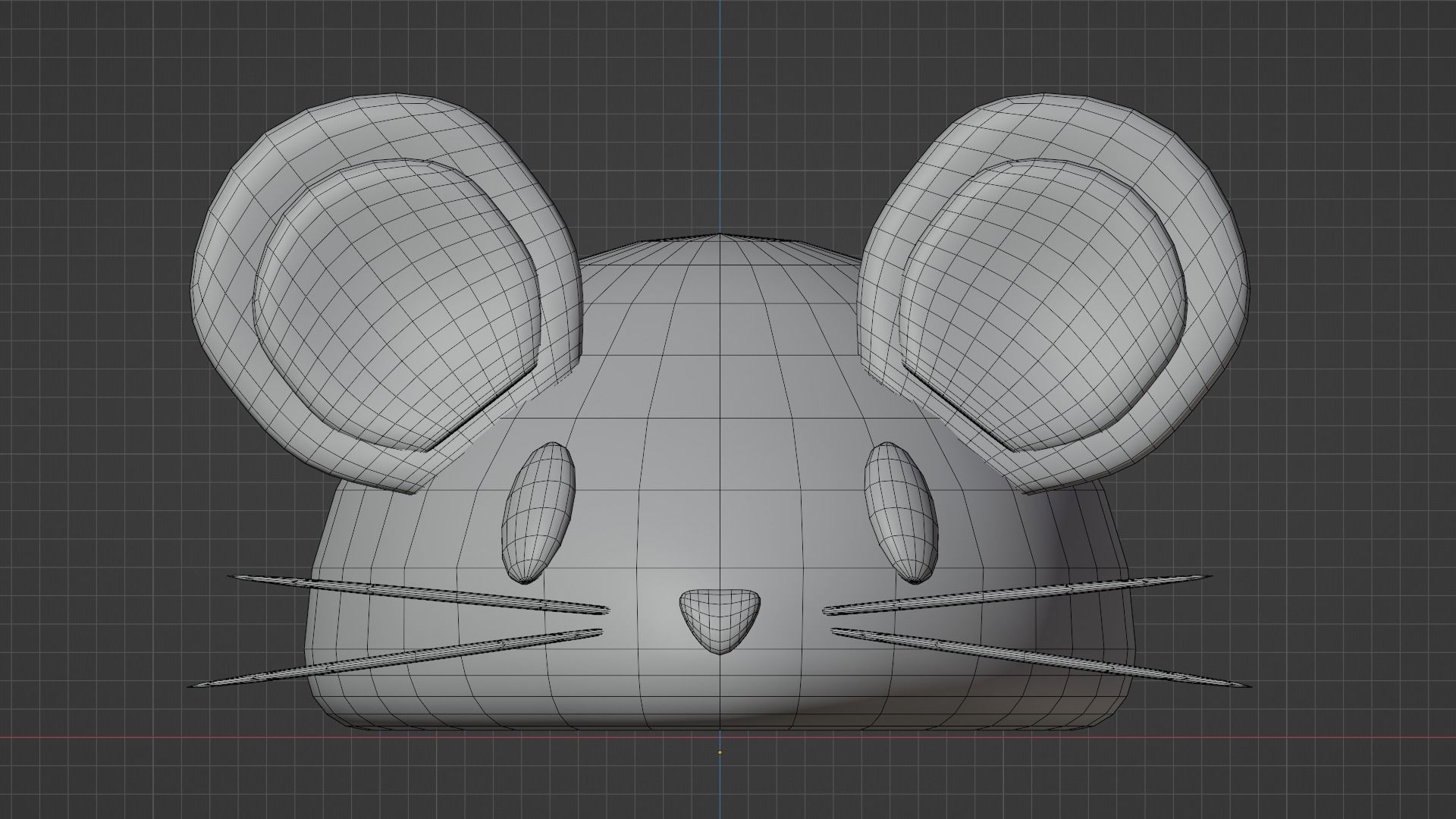Select the upper left whisker
Screen dimensions: 1456x819
coord(417,594)
